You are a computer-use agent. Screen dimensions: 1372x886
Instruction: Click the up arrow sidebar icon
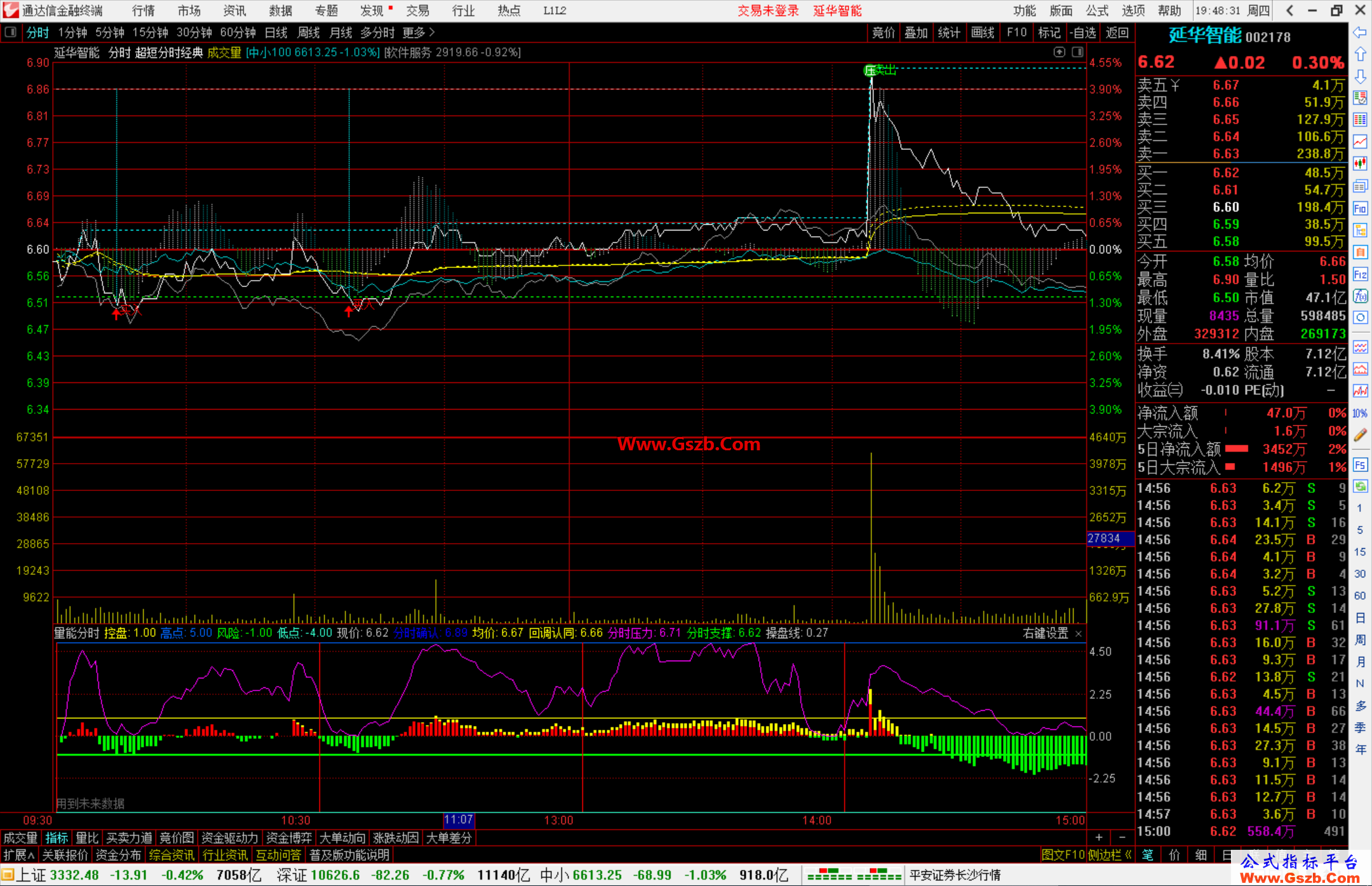click(x=1360, y=55)
